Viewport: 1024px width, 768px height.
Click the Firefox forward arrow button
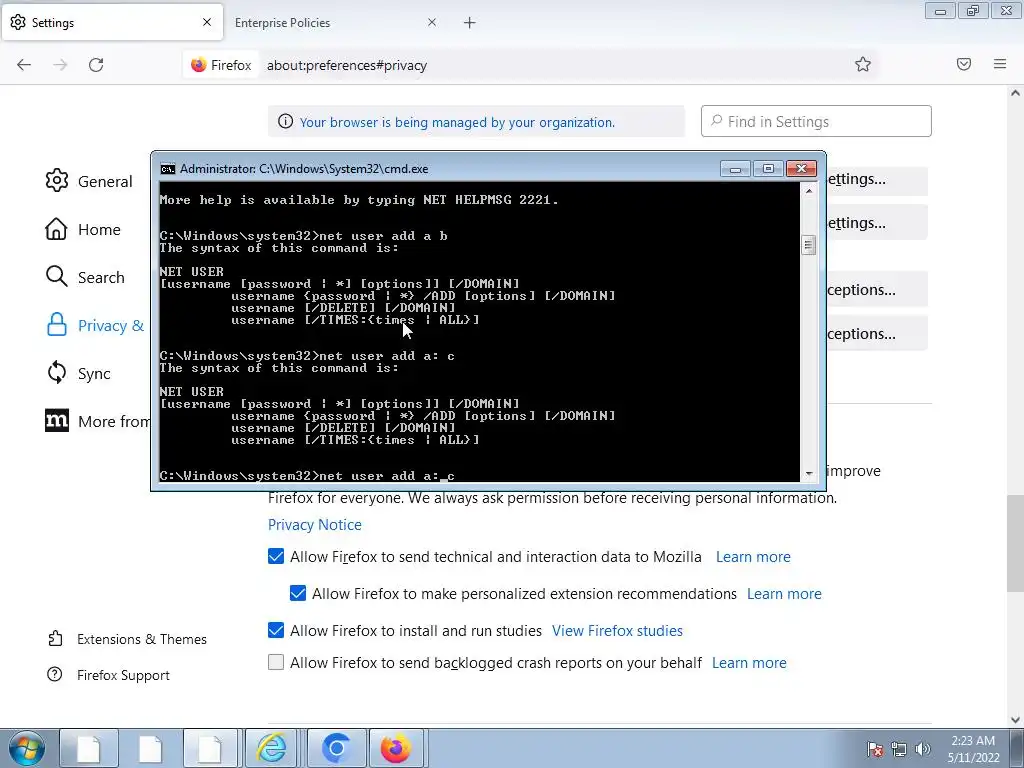(x=60, y=65)
